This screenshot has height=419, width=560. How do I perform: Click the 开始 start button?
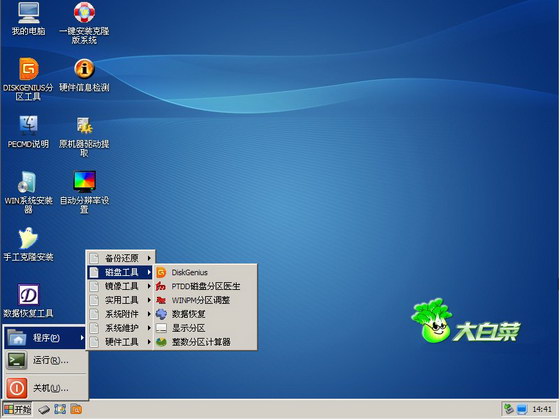pyautogui.click(x=17, y=409)
